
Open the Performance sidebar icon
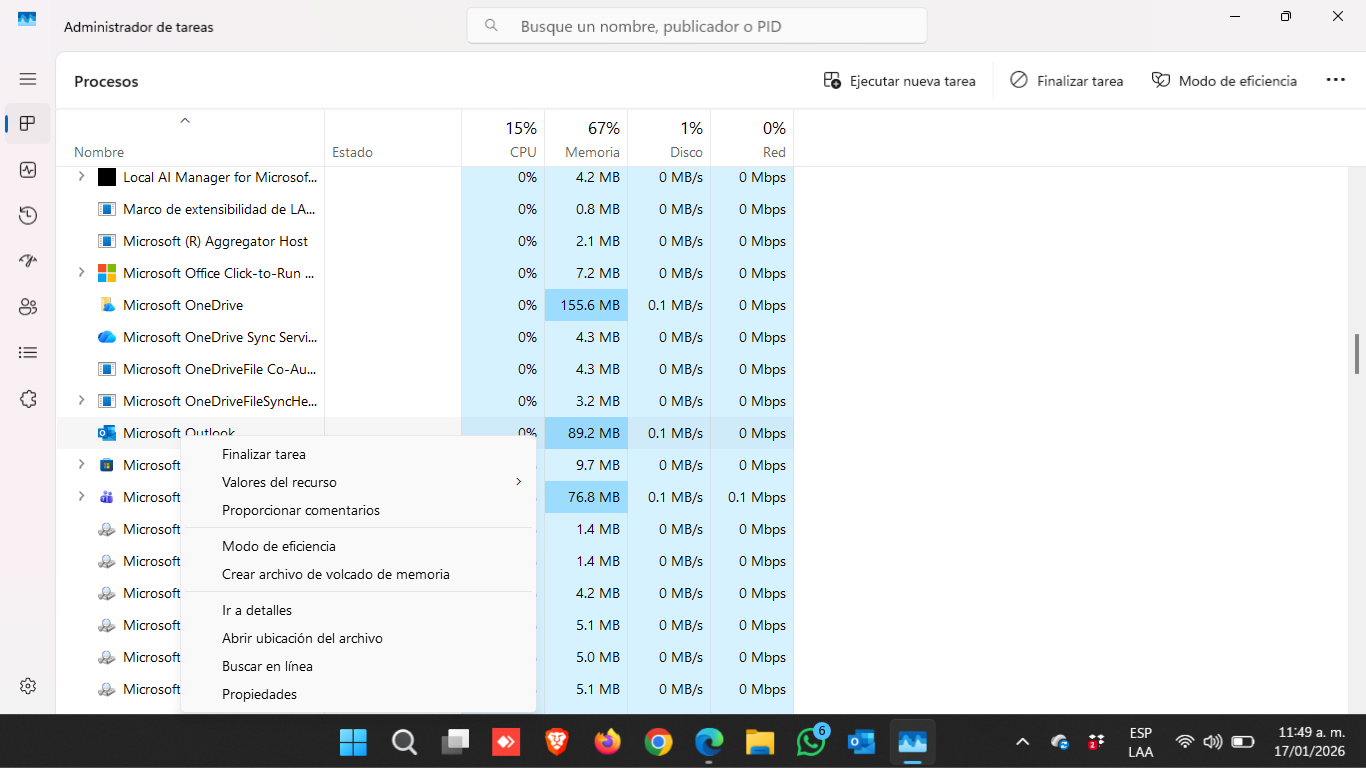point(28,170)
